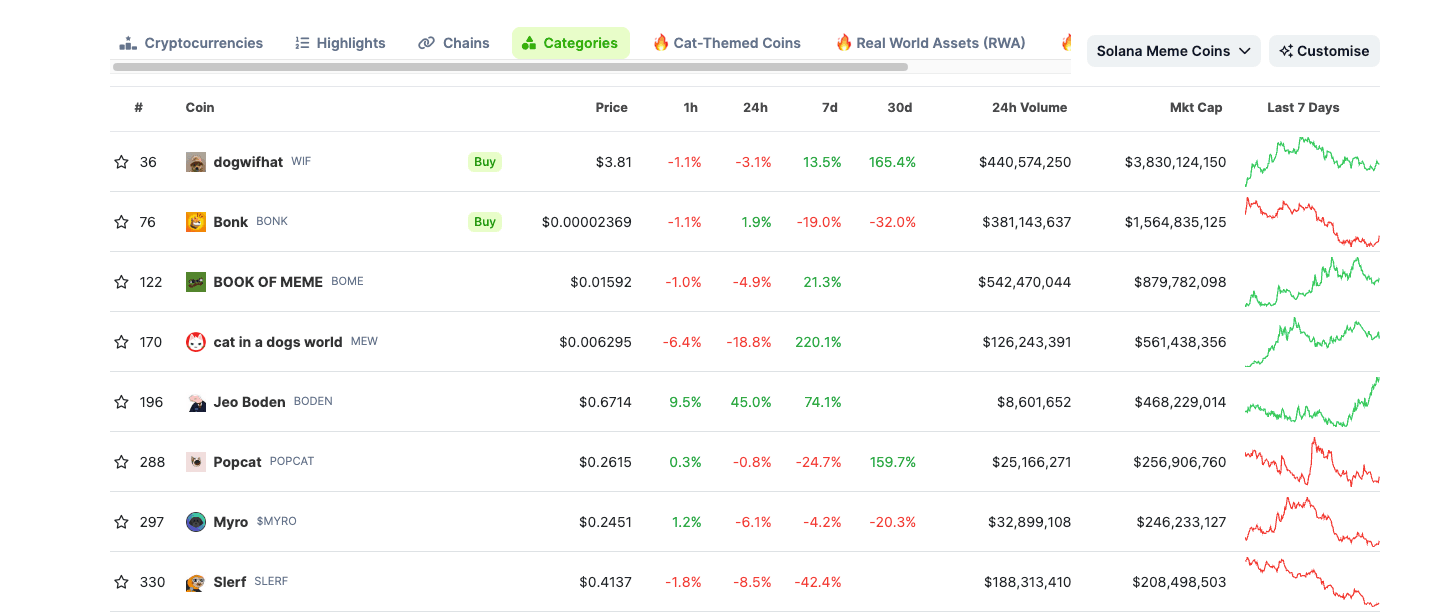Click the 165.4% thirty-day change

(892, 162)
